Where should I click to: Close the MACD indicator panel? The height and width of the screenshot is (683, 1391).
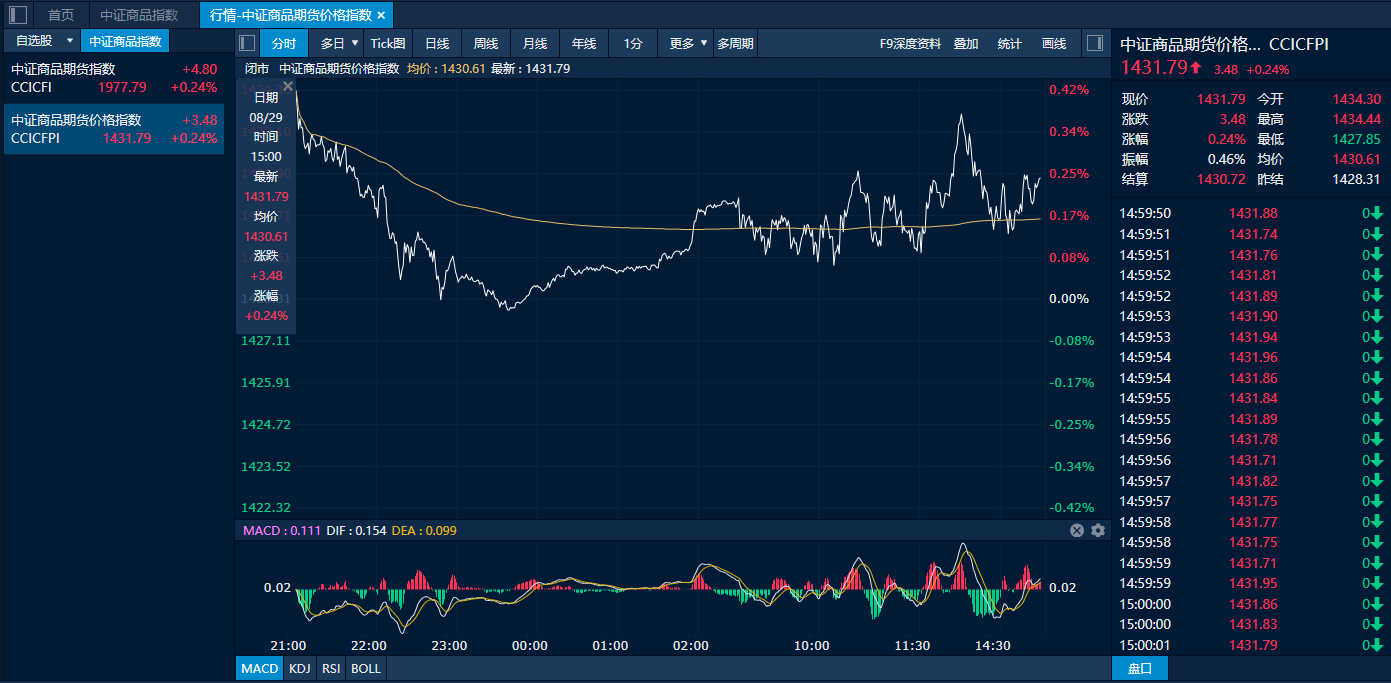[x=1077, y=531]
